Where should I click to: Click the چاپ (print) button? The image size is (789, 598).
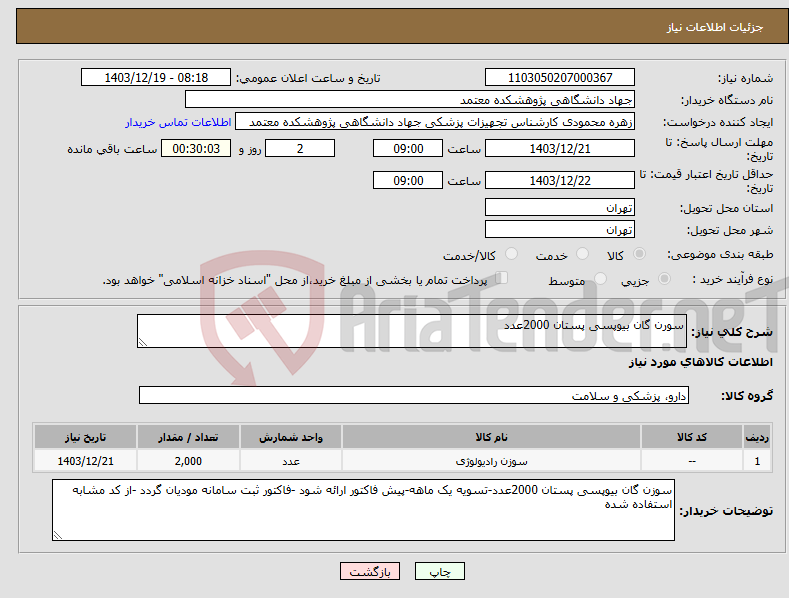(439, 571)
